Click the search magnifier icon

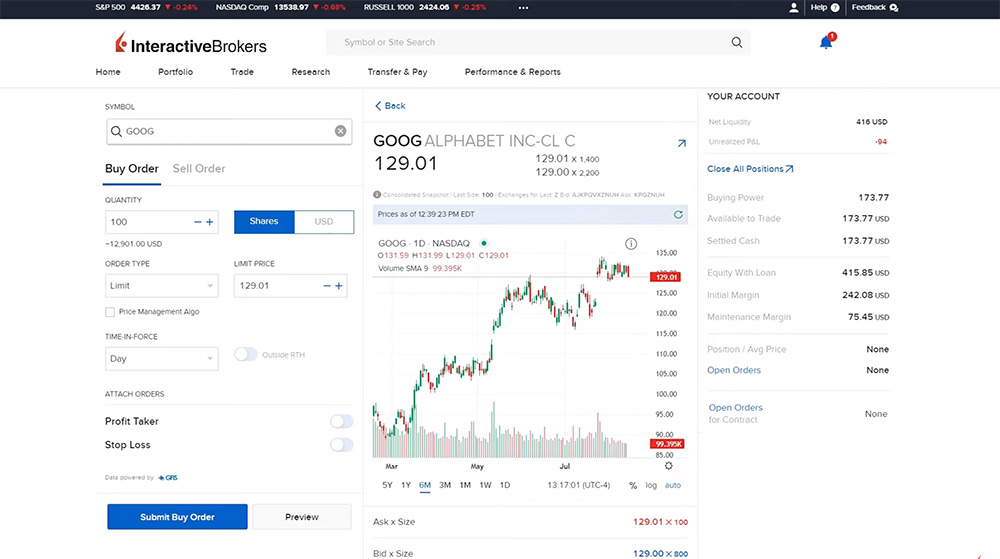click(x=737, y=42)
